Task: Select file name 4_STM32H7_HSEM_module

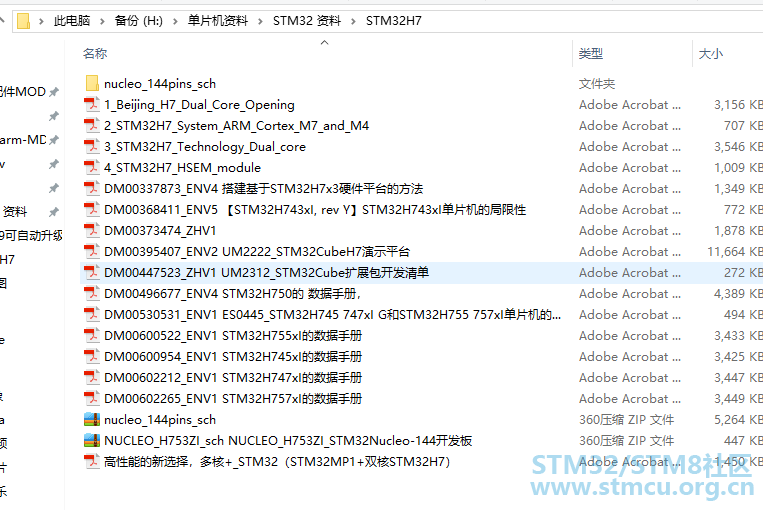Action: click(x=182, y=167)
